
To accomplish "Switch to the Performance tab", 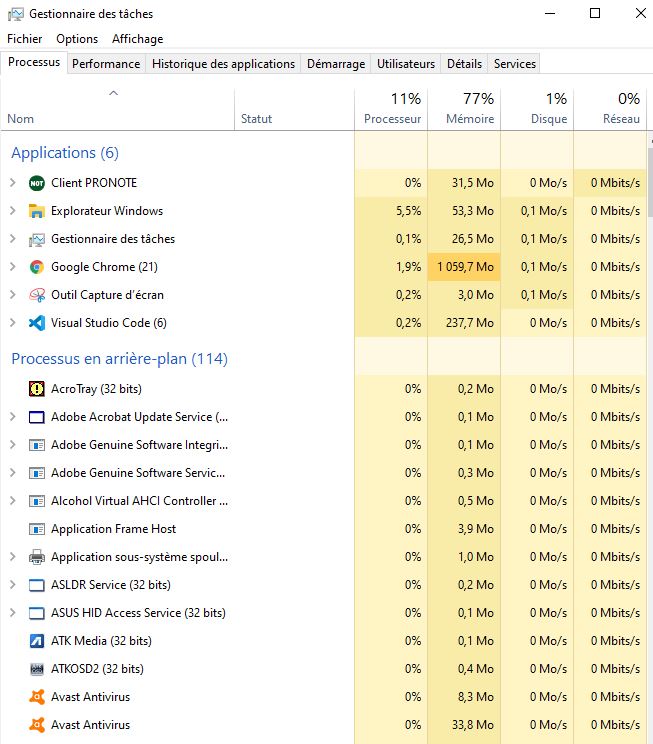I will (x=106, y=64).
